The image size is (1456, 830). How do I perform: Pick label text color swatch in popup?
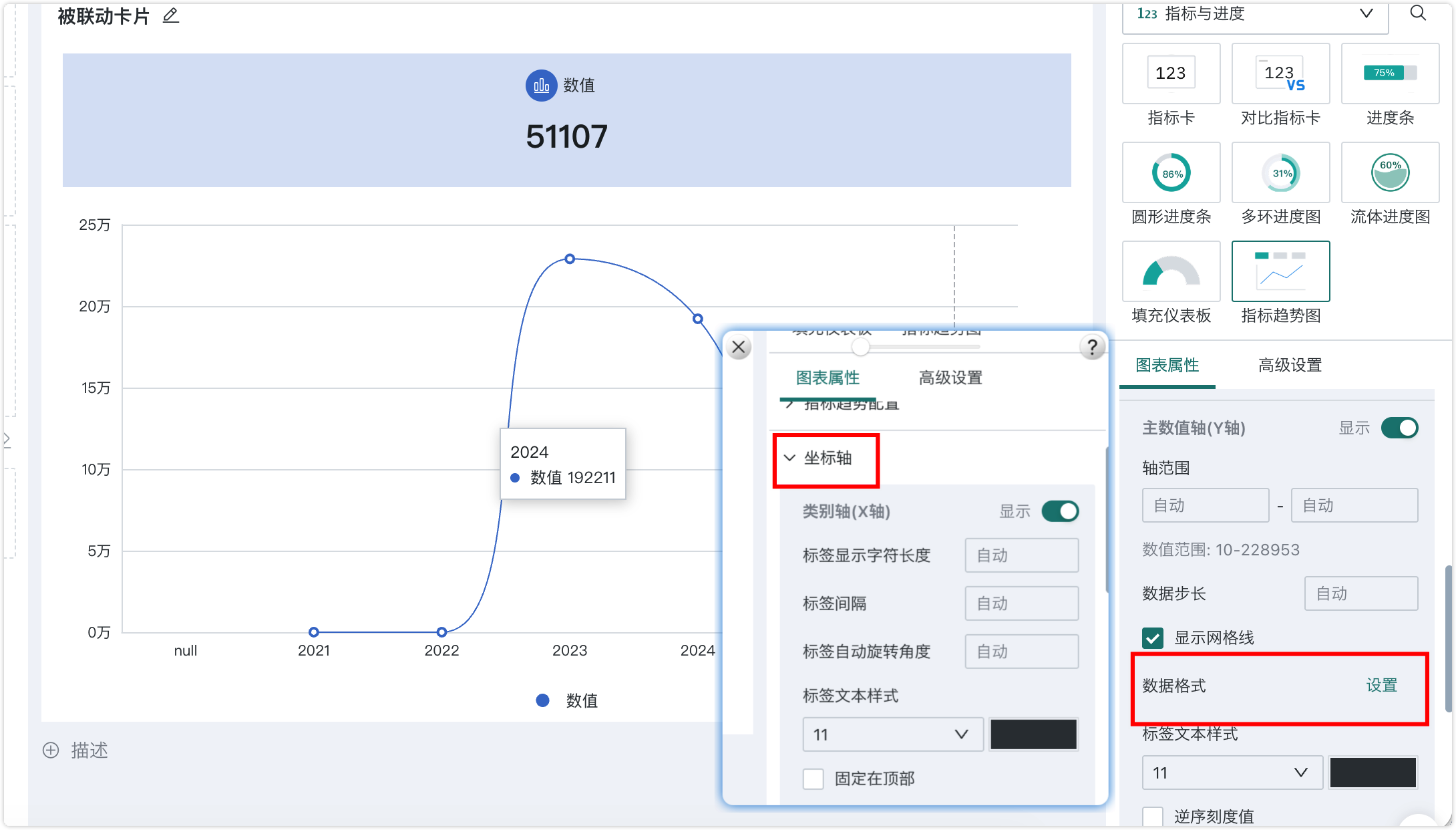pyautogui.click(x=1033, y=734)
